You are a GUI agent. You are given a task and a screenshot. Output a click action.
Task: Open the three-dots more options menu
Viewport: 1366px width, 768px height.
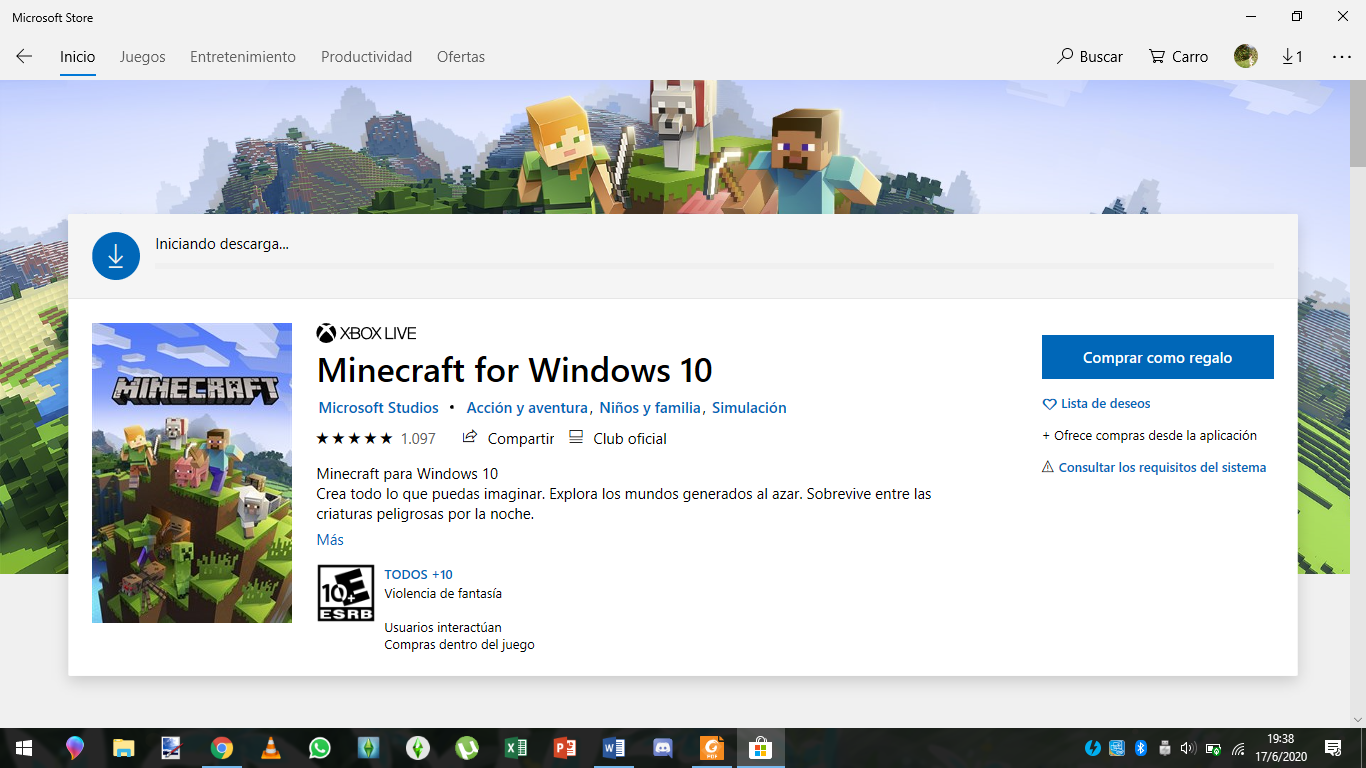(x=1342, y=57)
